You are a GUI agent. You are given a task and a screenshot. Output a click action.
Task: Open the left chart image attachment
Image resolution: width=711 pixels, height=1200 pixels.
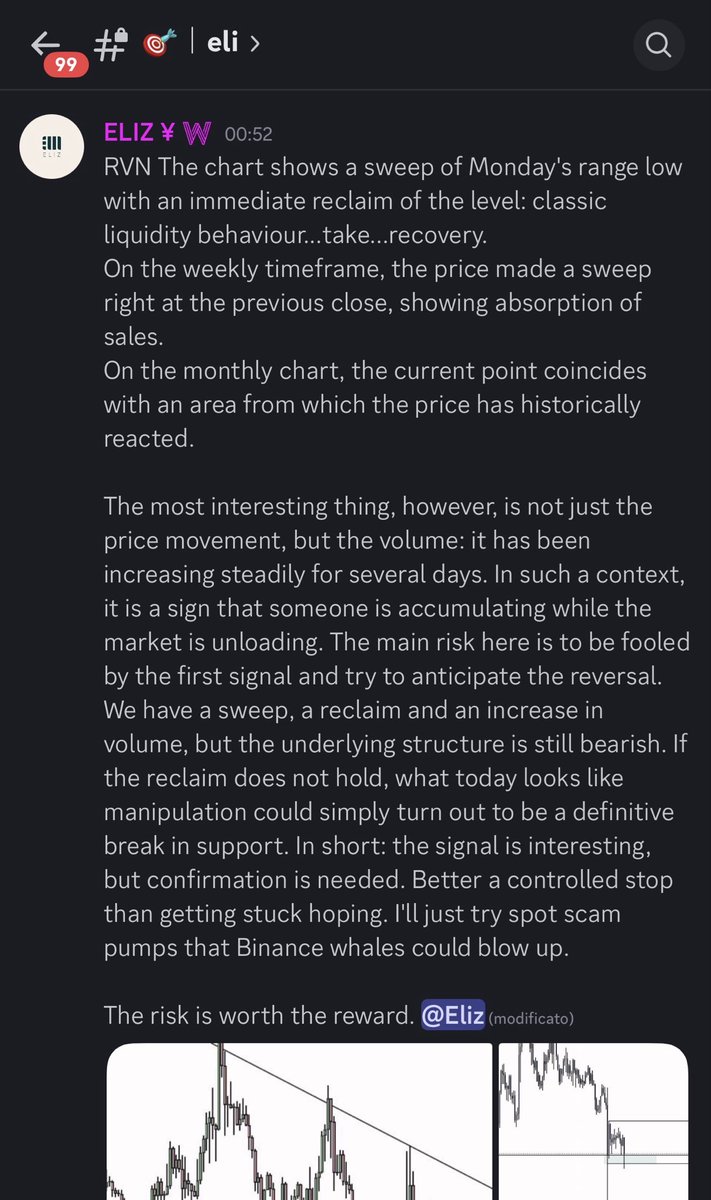299,1120
